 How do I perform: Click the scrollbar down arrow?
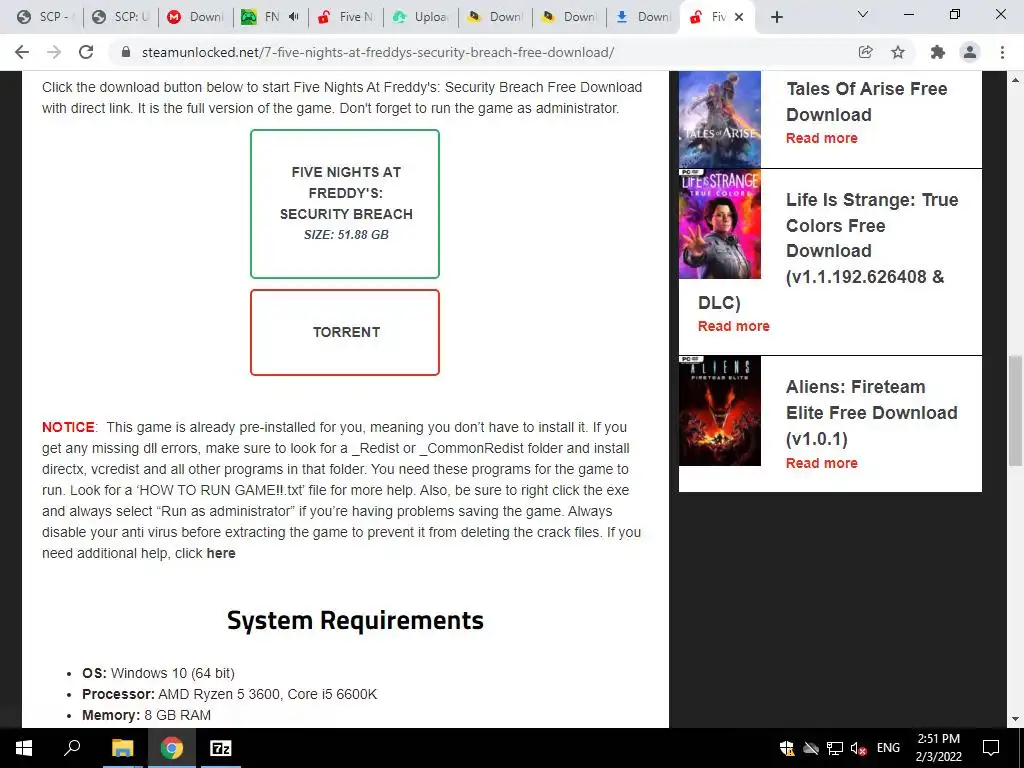coord(1015,719)
